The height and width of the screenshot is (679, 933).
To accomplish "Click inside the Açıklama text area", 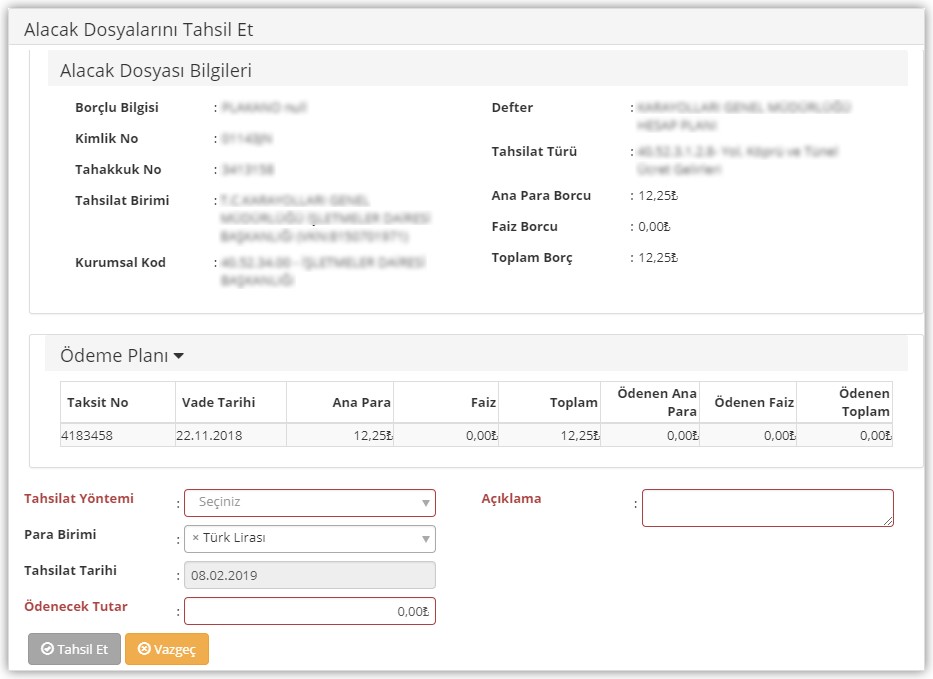I will (766, 506).
